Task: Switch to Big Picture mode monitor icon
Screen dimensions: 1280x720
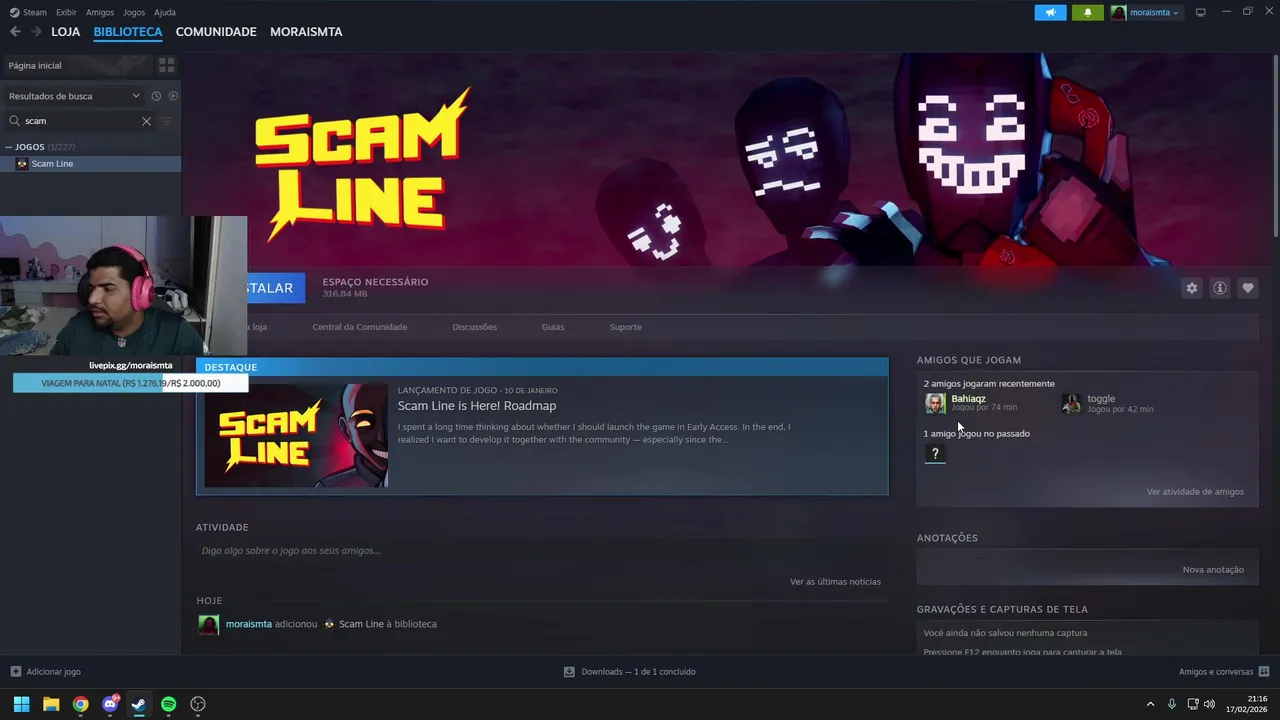Action: 1201,12
